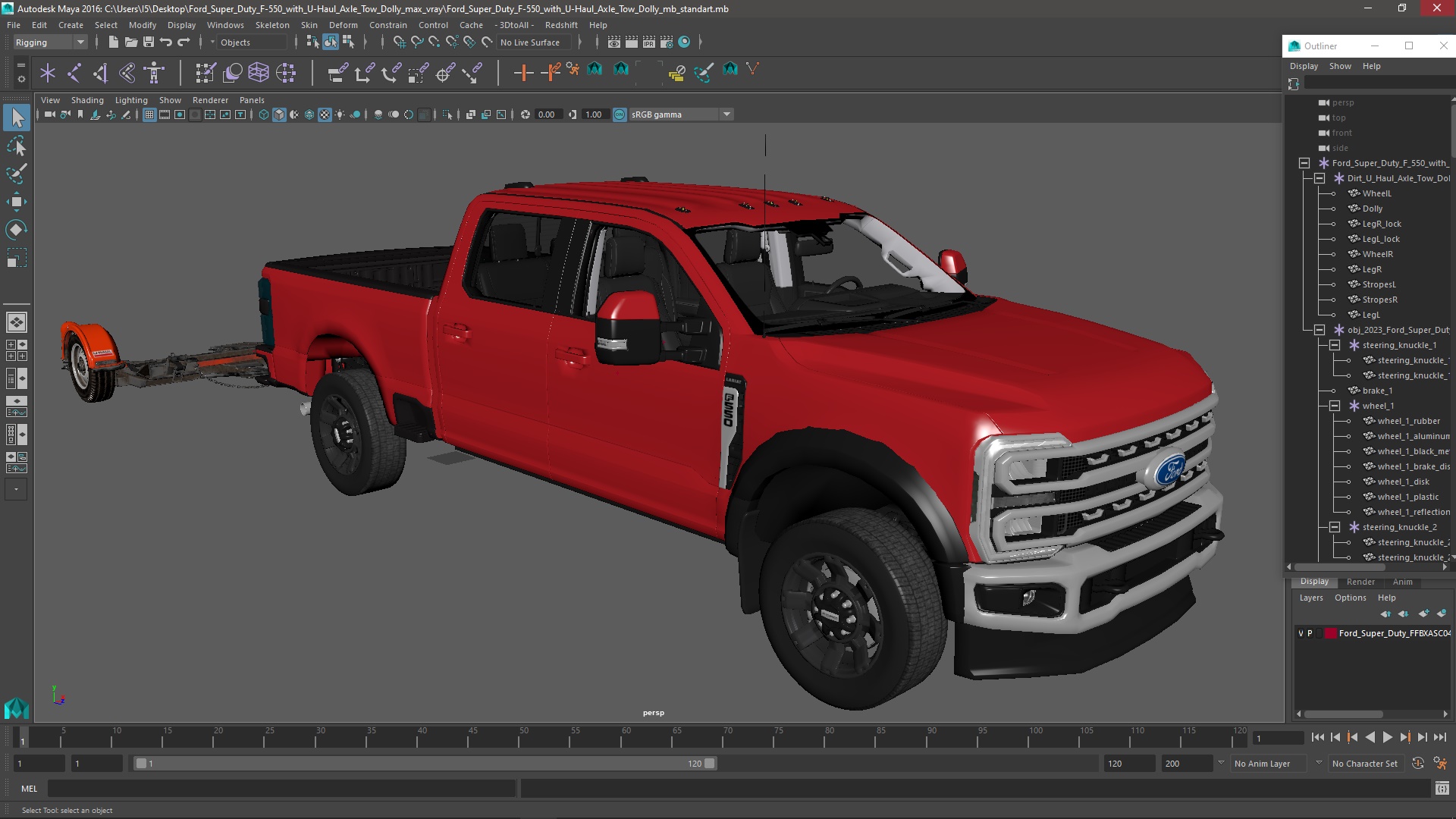This screenshot has width=1456, height=819.
Task: Open the Layers menu in layer editor
Action: point(1310,598)
